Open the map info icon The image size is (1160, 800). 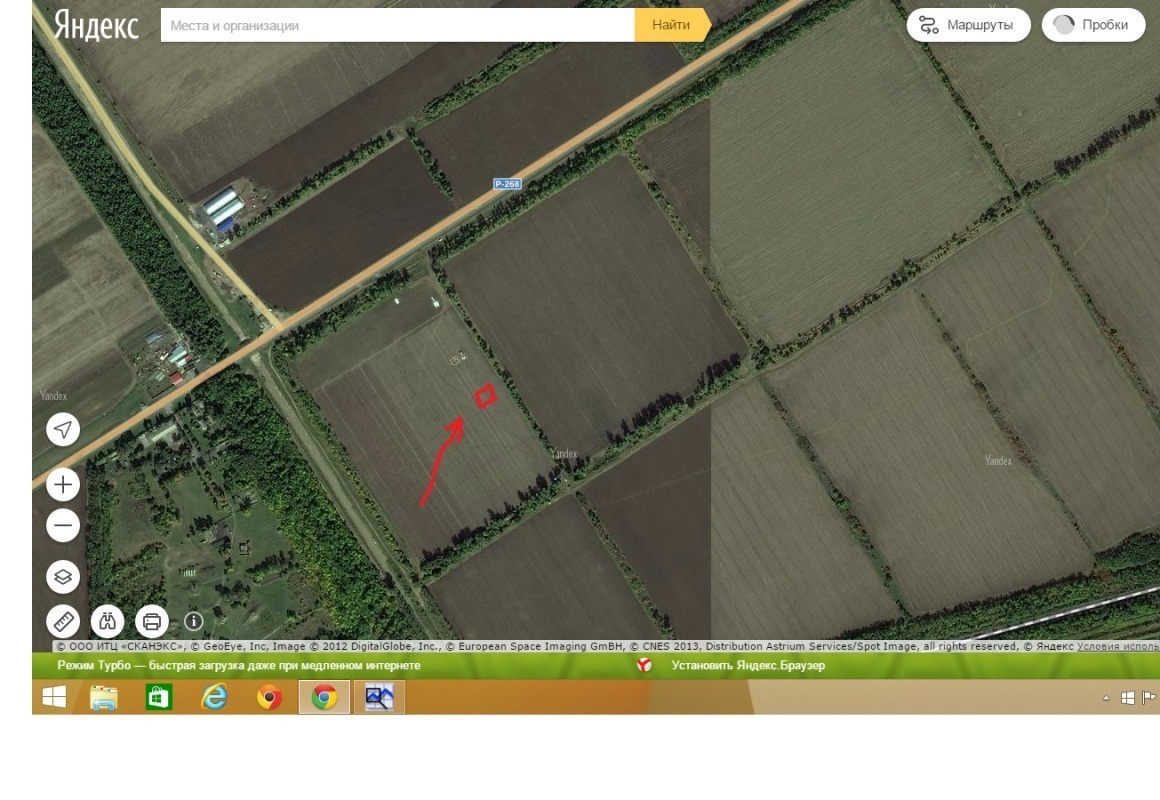[194, 622]
